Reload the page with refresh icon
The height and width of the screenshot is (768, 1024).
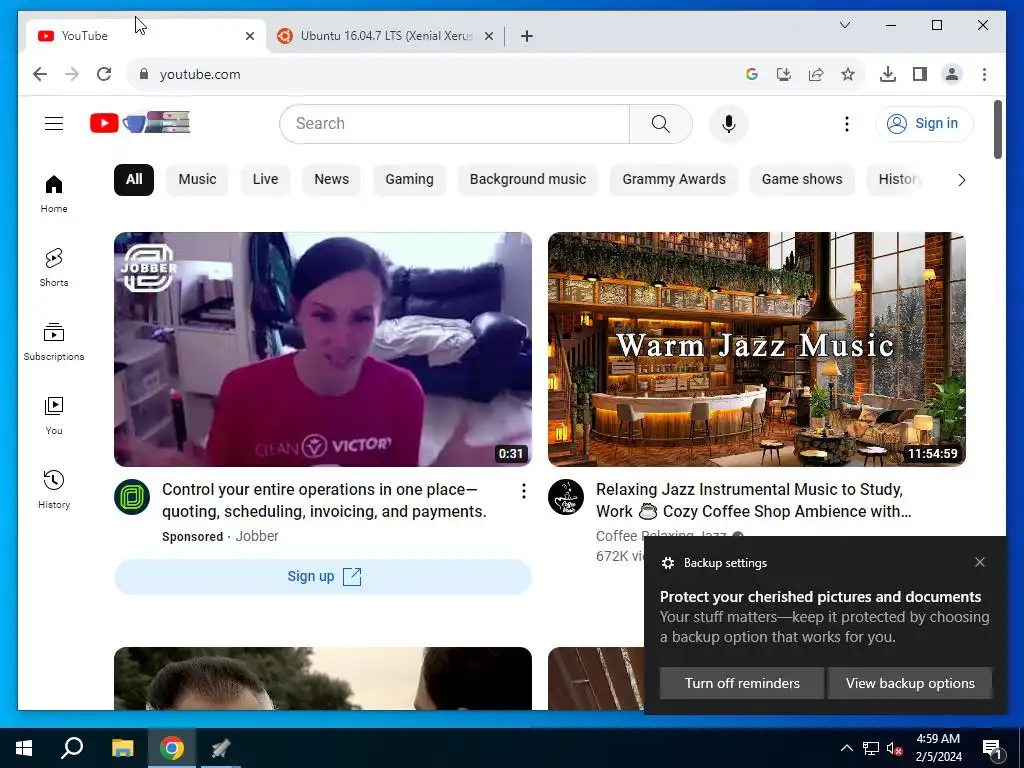click(x=104, y=74)
